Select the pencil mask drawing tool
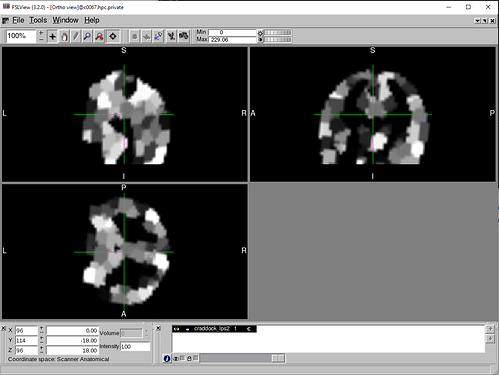The width and height of the screenshot is (499, 375). (76, 36)
